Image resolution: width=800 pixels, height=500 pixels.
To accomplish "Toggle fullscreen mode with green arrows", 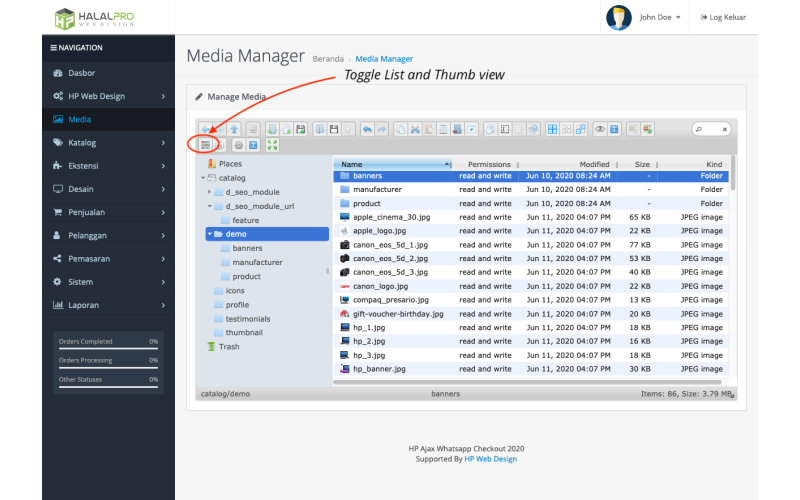I will (272, 145).
